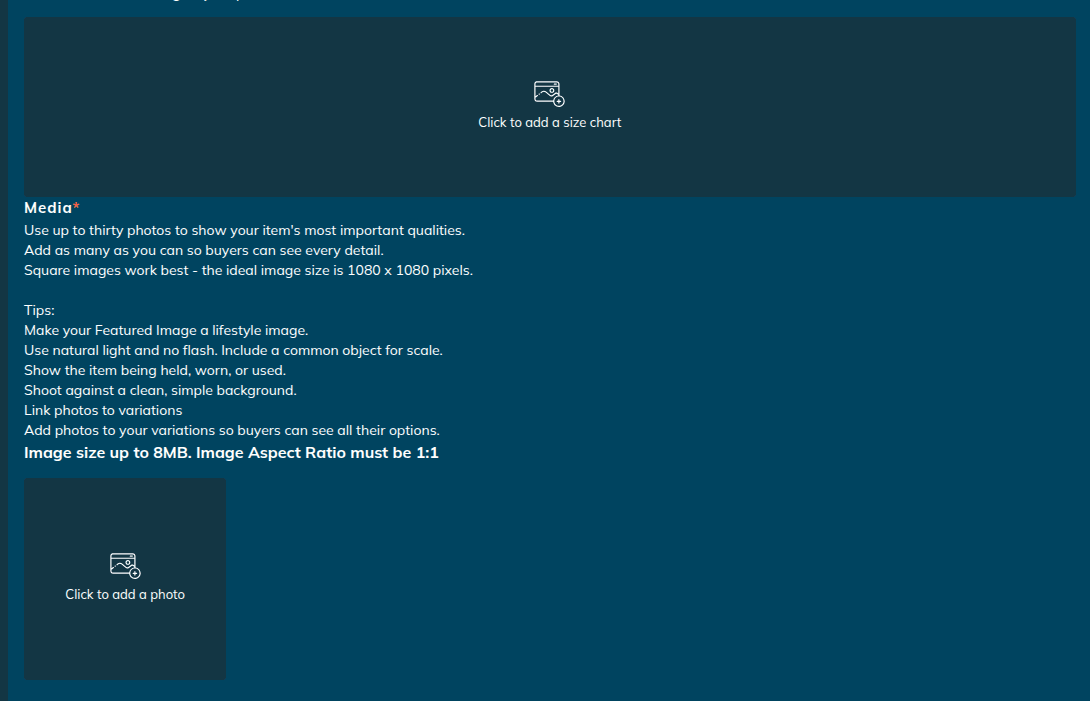Click the size chart image upload icon
Screen dimensions: 1090x701
pyautogui.click(x=549, y=93)
